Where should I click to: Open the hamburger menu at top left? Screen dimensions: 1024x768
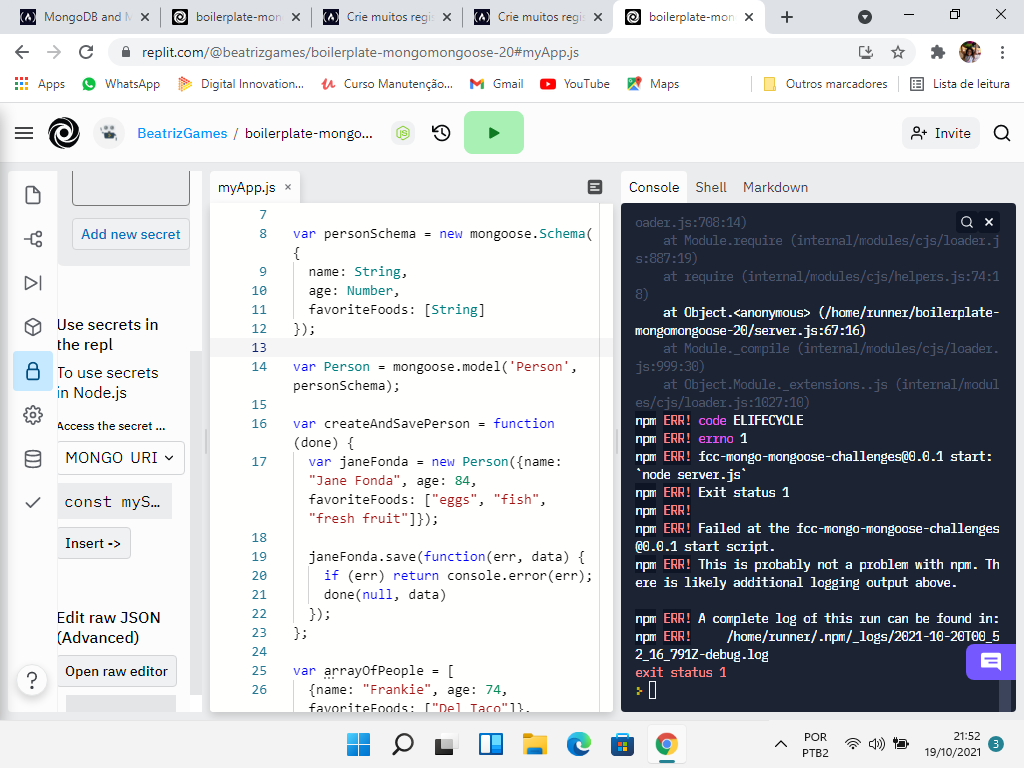24,132
